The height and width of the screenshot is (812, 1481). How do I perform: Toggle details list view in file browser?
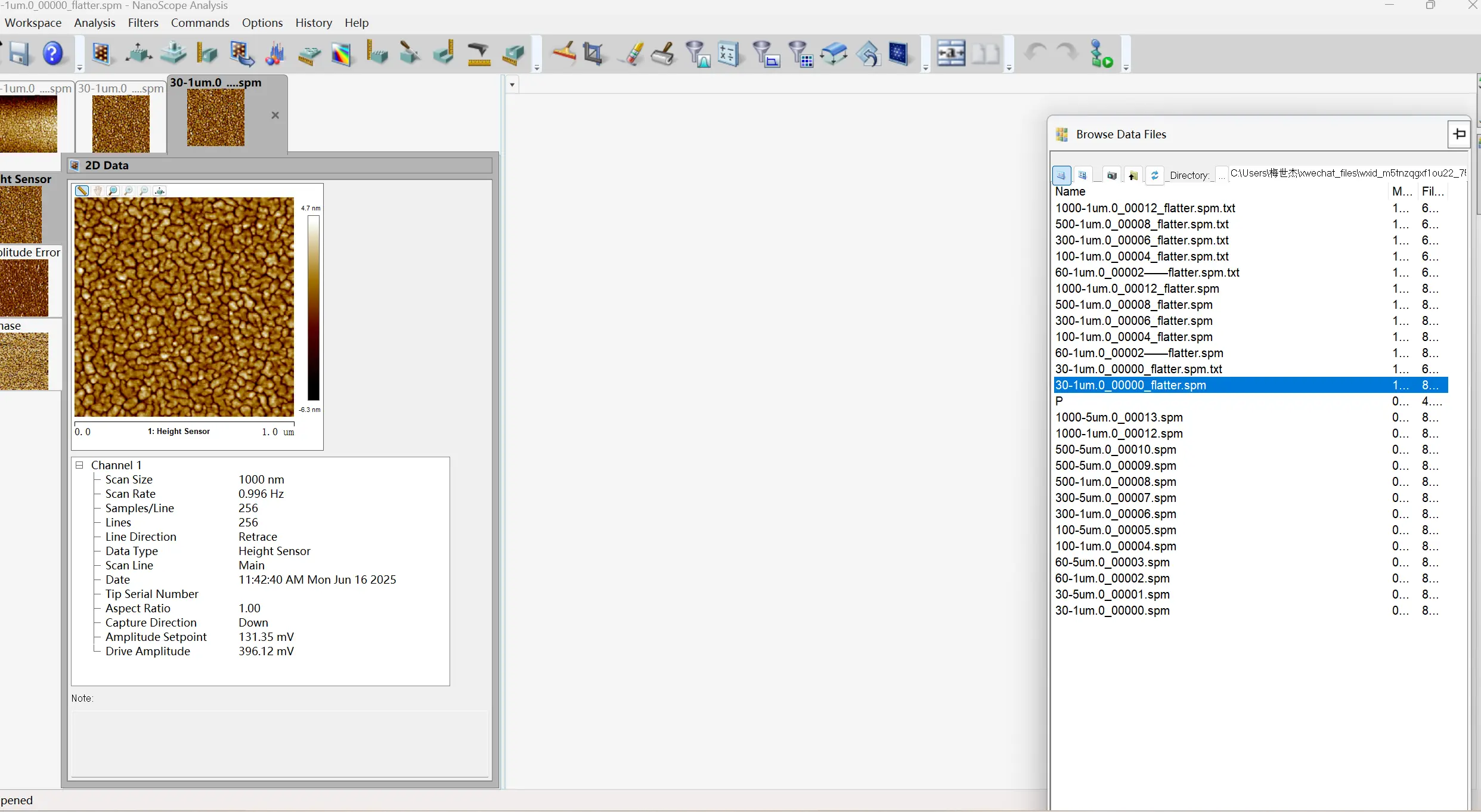pos(1061,175)
